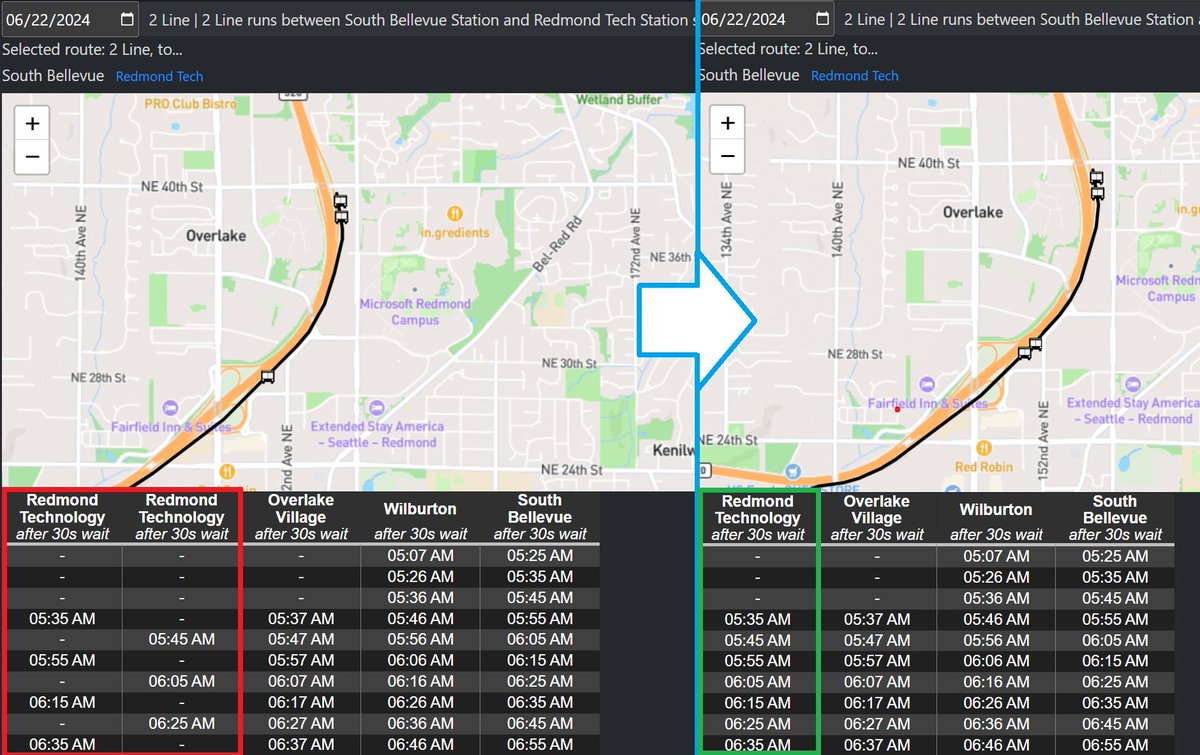
Task: Click the in.gredients restaurant icon on left map
Action: point(455,214)
